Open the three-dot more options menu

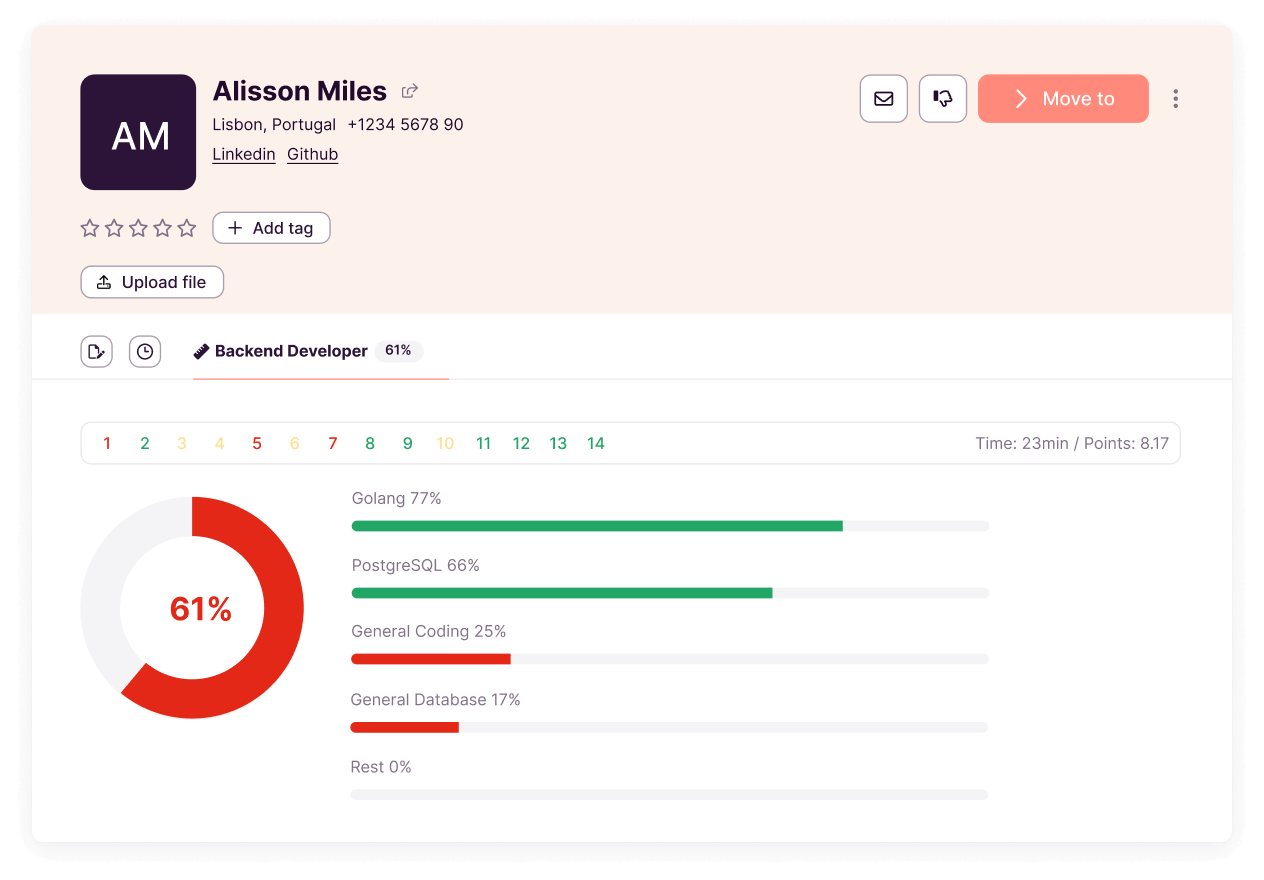(1175, 99)
